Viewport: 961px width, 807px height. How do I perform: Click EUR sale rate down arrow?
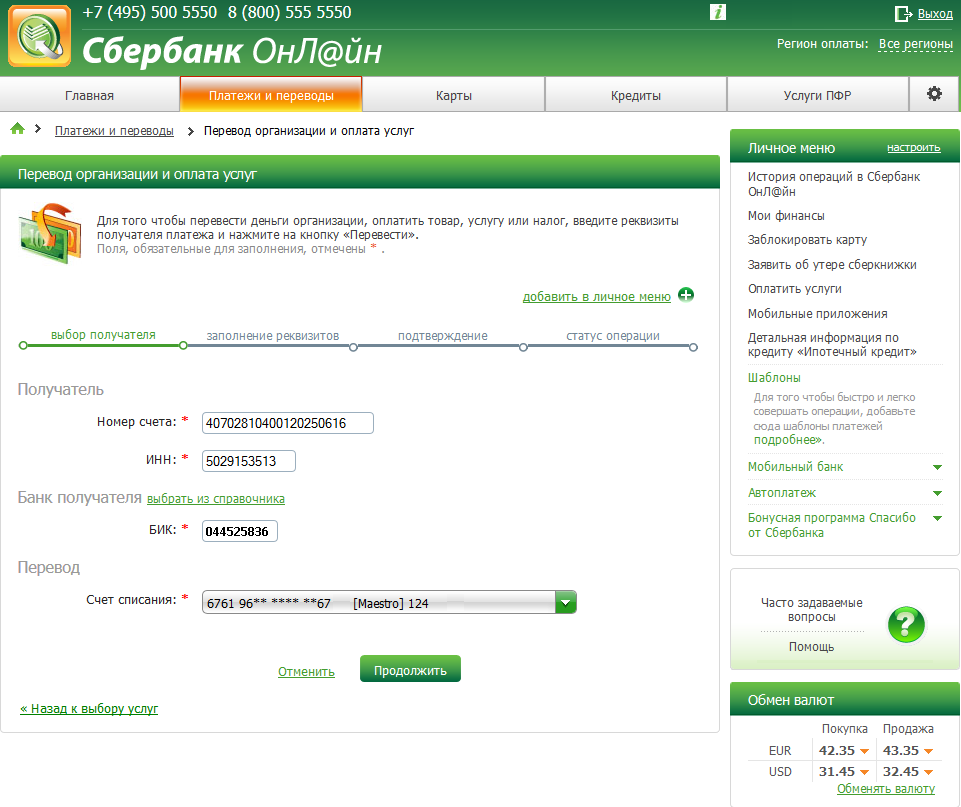[x=928, y=751]
